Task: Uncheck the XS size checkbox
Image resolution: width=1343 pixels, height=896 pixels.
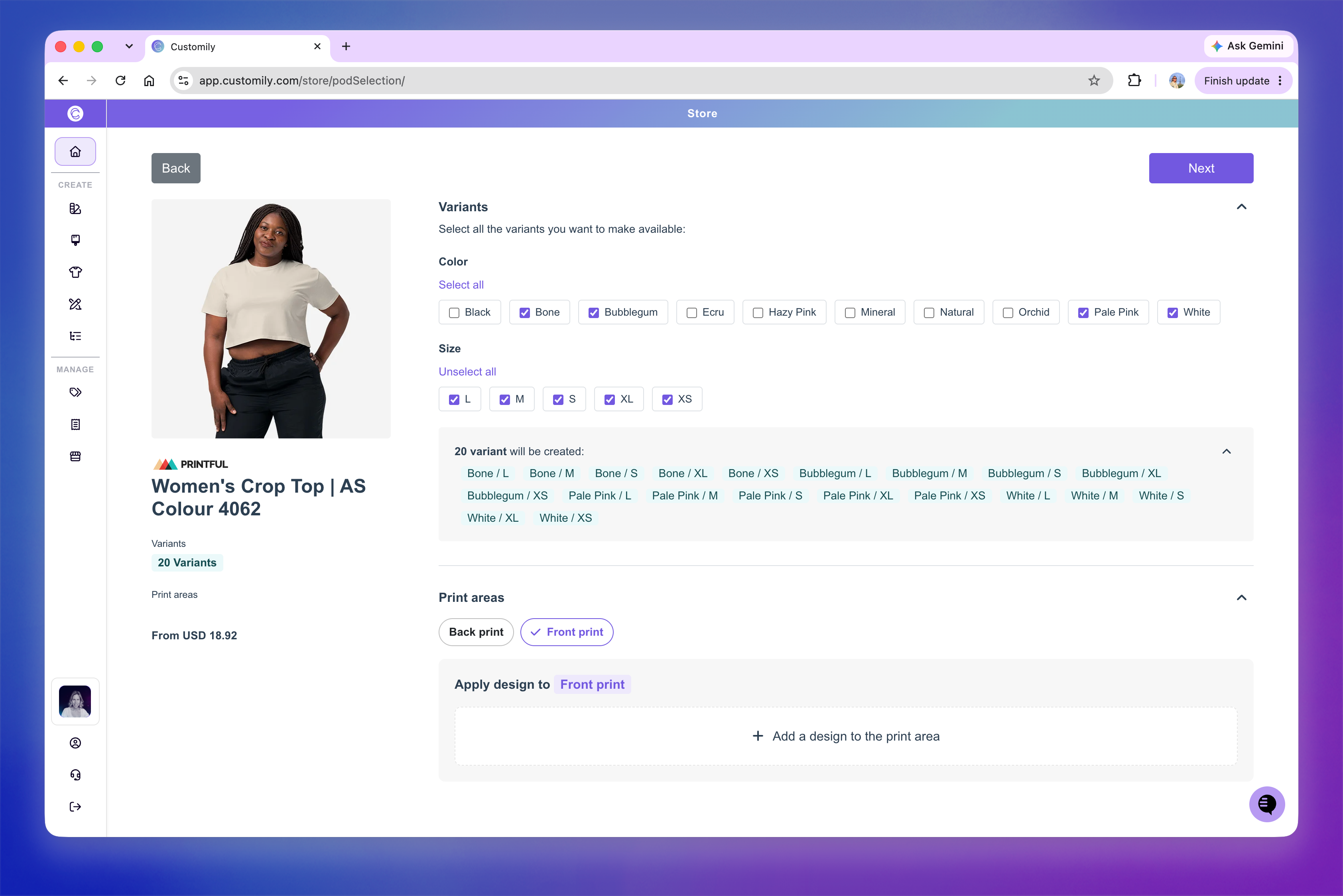Action: 667,399
